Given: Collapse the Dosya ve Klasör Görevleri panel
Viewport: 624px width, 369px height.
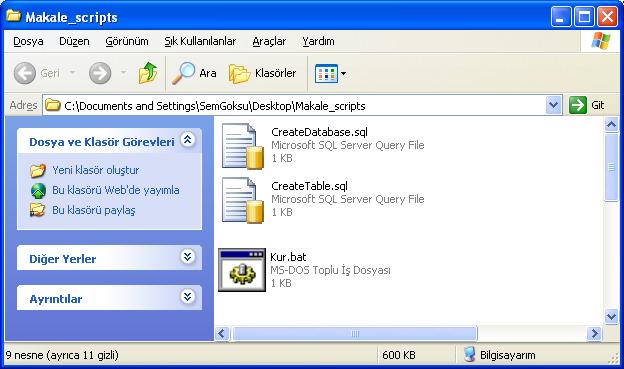Looking at the screenshot, I should point(187,140).
